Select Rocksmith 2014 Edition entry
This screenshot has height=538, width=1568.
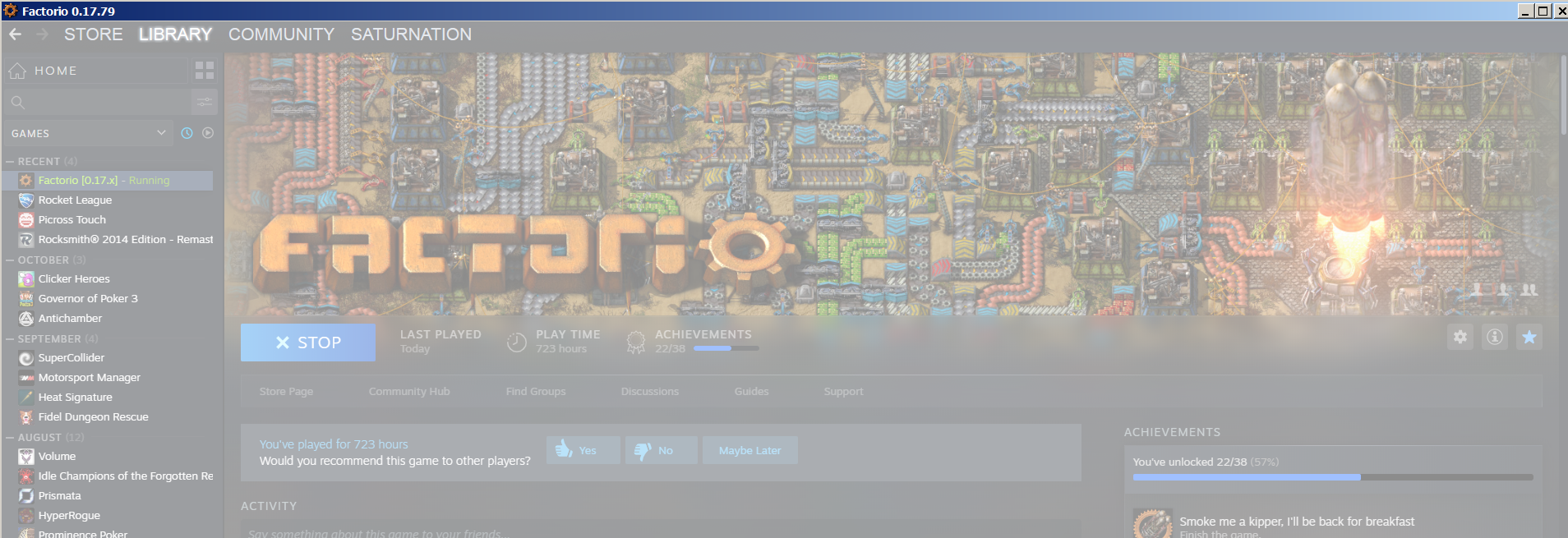pos(108,239)
